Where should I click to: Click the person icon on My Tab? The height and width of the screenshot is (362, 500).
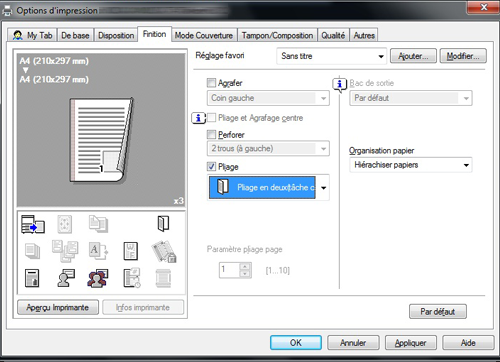click(x=17, y=35)
